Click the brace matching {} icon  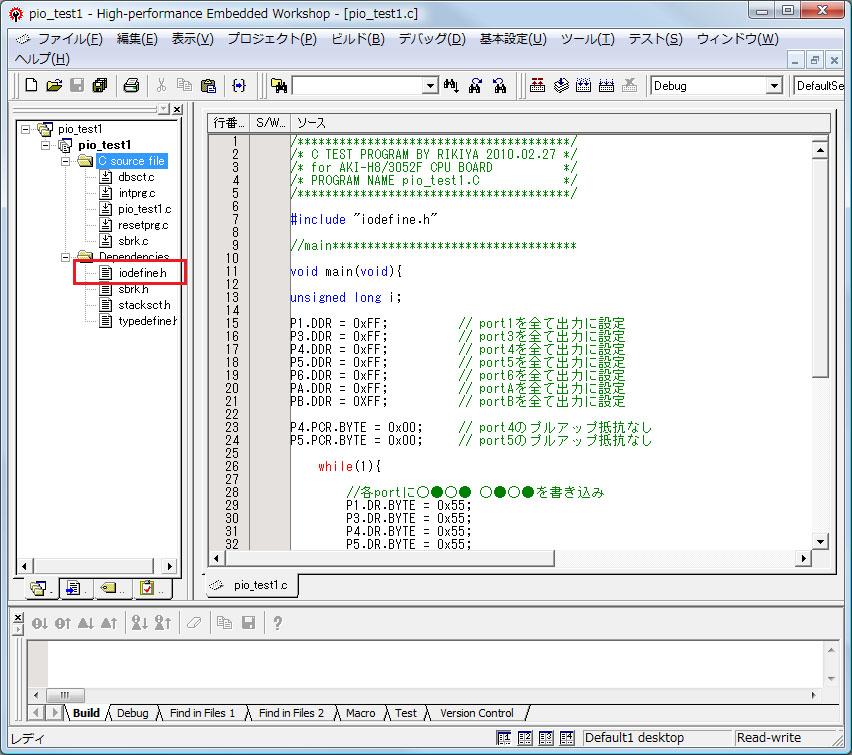(x=239, y=86)
